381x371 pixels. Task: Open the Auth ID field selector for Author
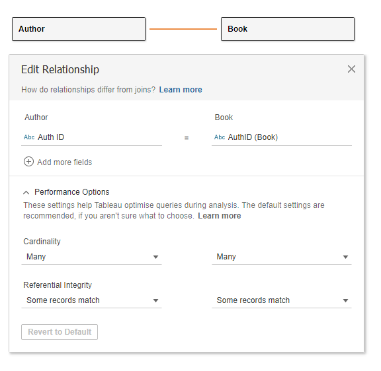[91, 137]
